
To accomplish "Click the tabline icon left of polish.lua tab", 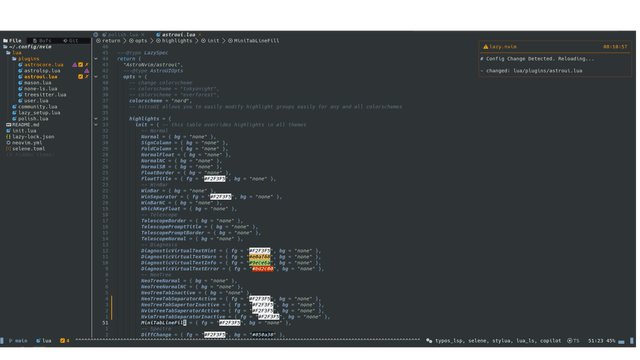I will pos(96,35).
